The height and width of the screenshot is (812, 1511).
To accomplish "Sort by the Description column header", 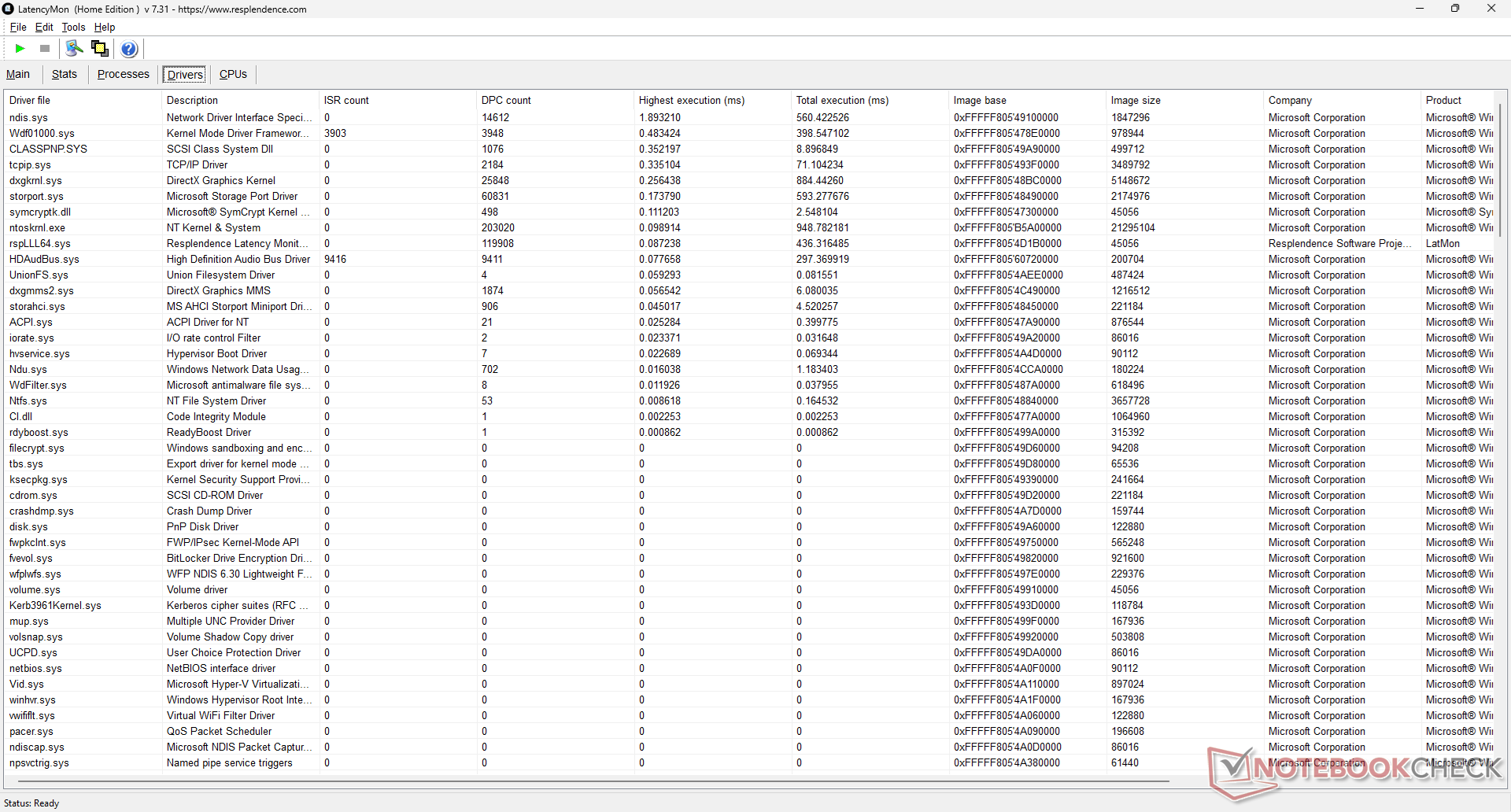I will click(x=241, y=100).
